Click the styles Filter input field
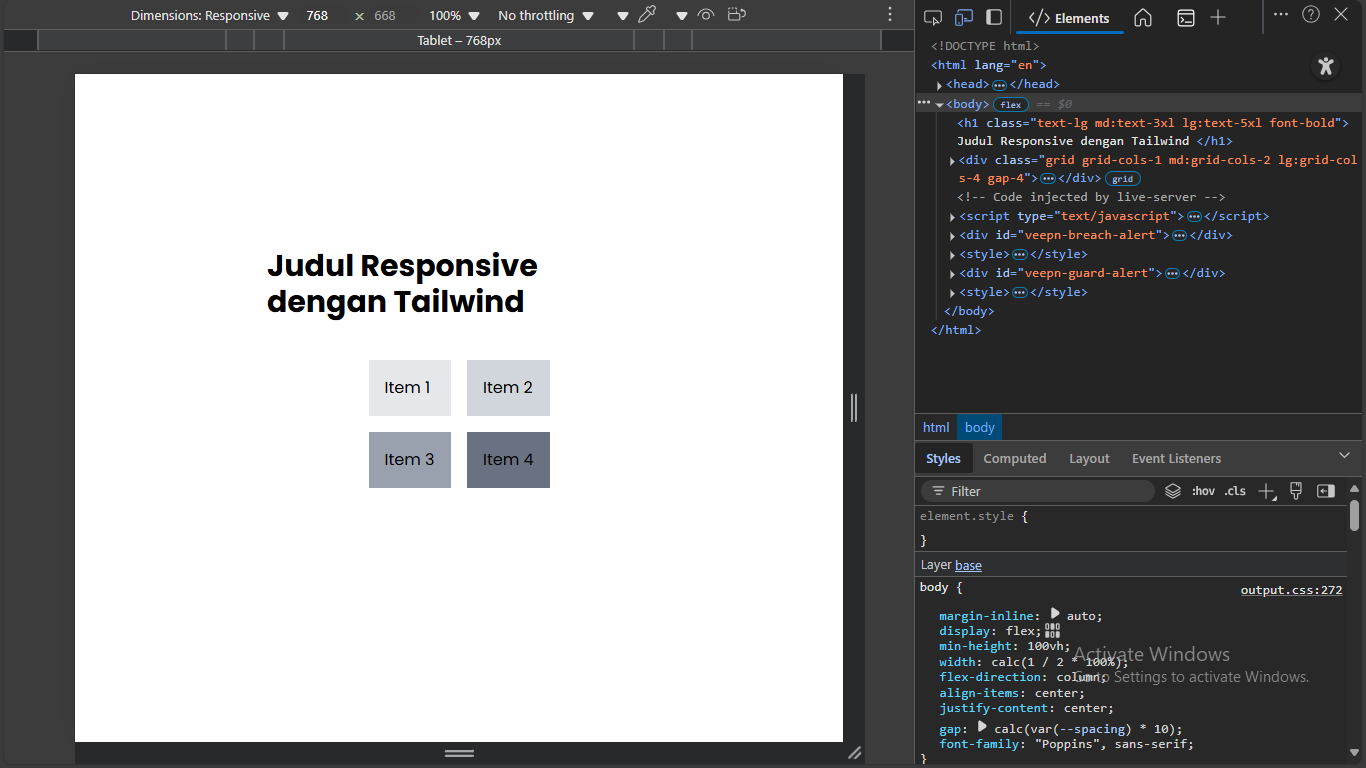Image resolution: width=1366 pixels, height=768 pixels. click(1038, 491)
